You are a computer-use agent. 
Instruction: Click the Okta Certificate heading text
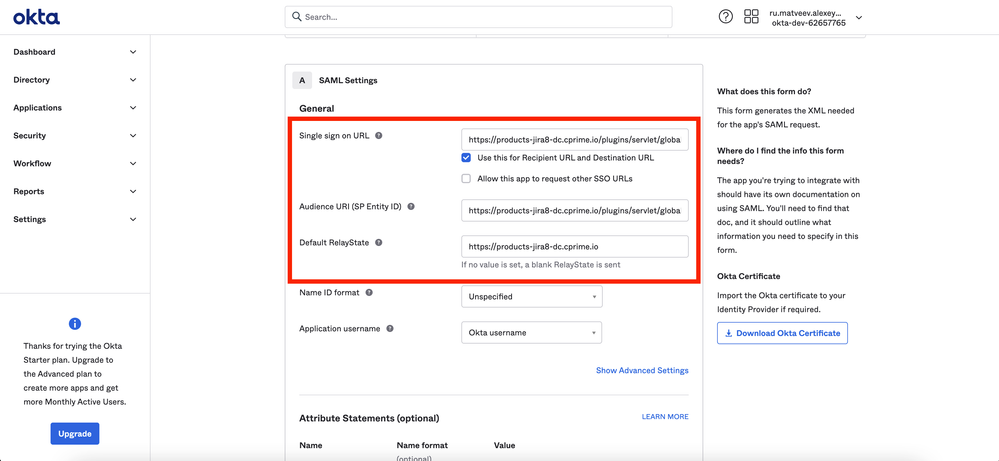click(749, 276)
